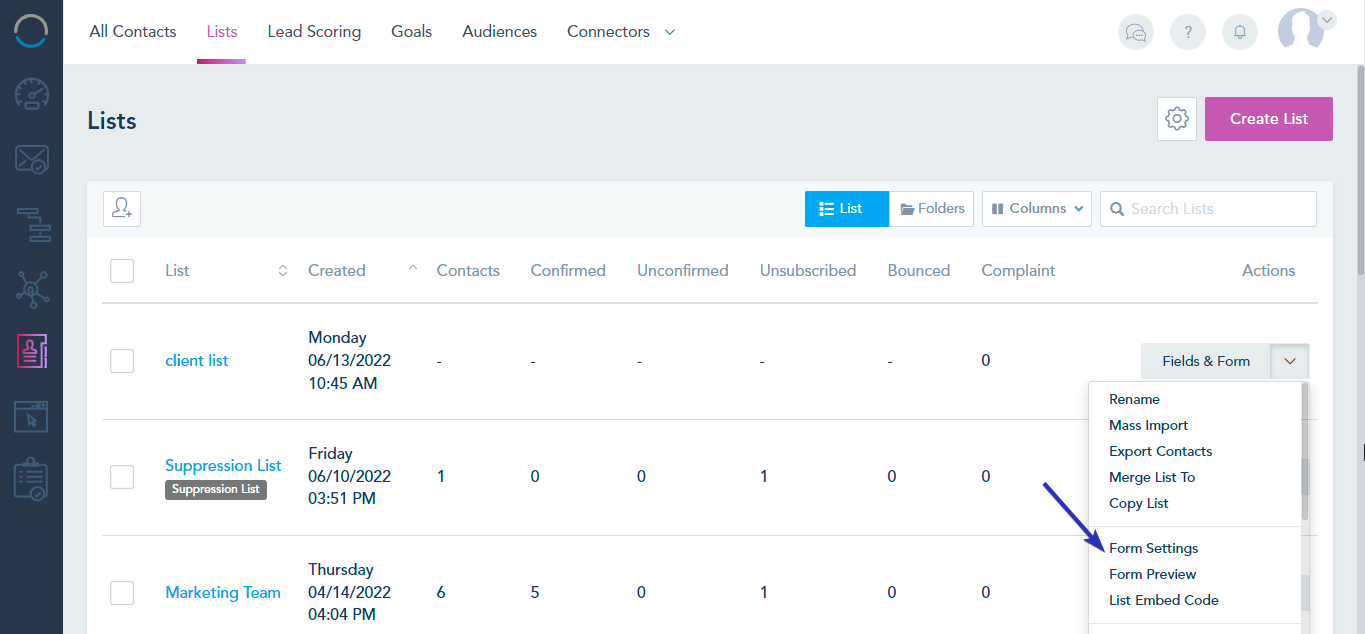The width and height of the screenshot is (1365, 634).
Task: Open the dashboard gauge icon in sidebar
Action: tap(32, 95)
